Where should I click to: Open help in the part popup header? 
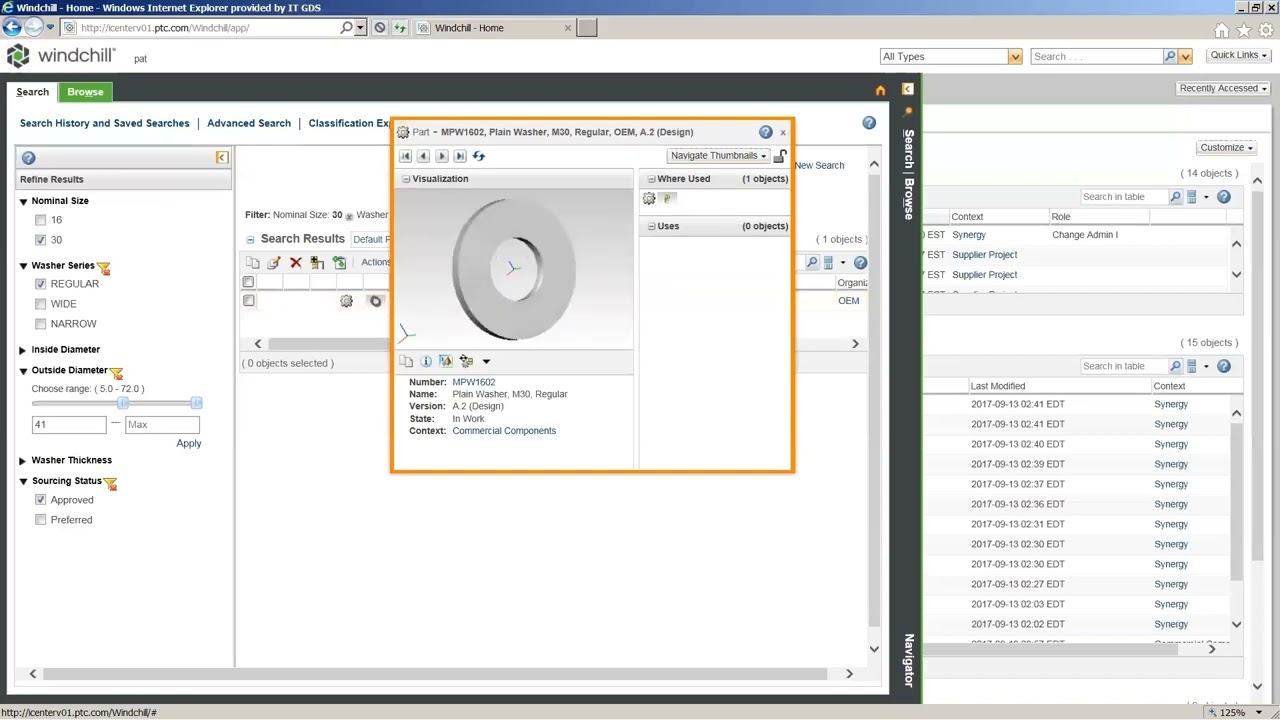tap(765, 132)
